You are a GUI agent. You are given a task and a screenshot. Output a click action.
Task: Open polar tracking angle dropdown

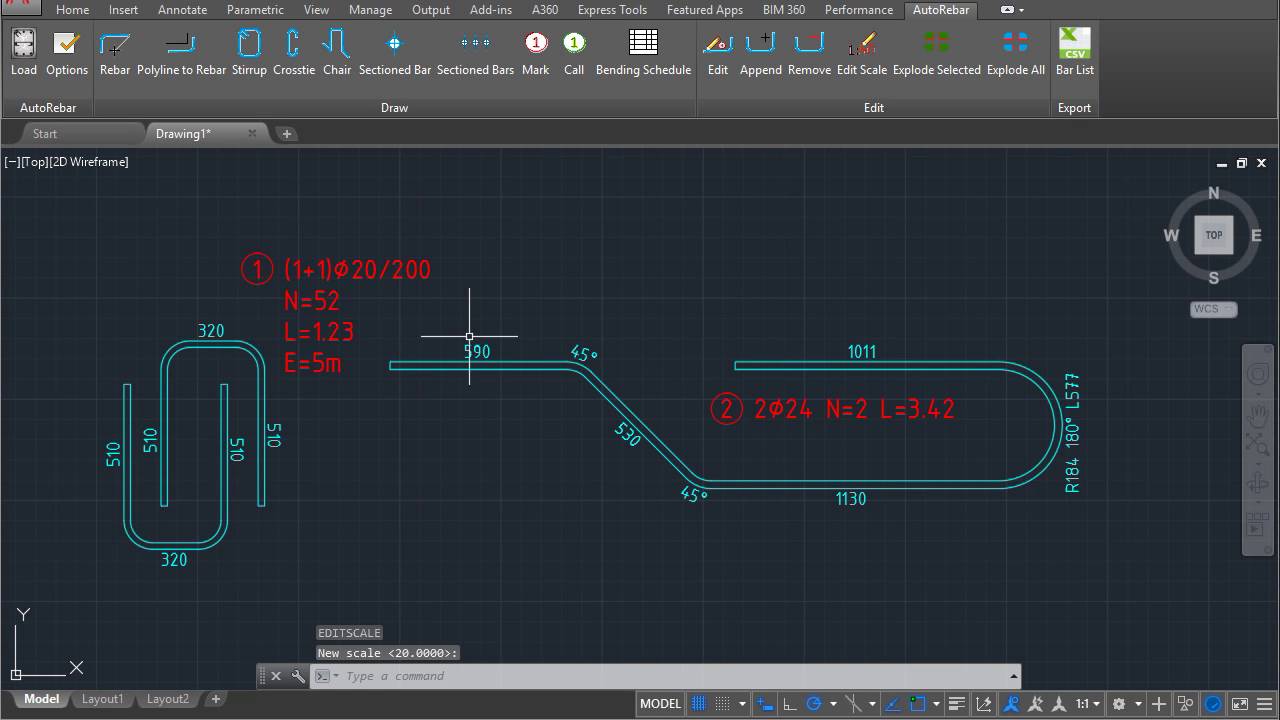831,704
